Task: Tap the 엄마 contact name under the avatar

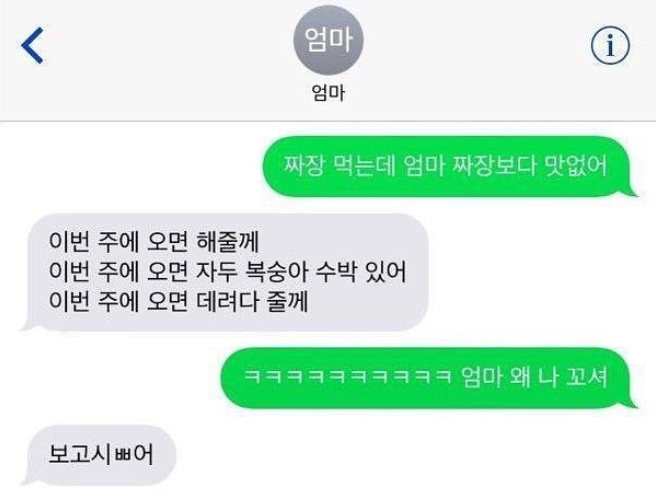Action: pos(328,93)
